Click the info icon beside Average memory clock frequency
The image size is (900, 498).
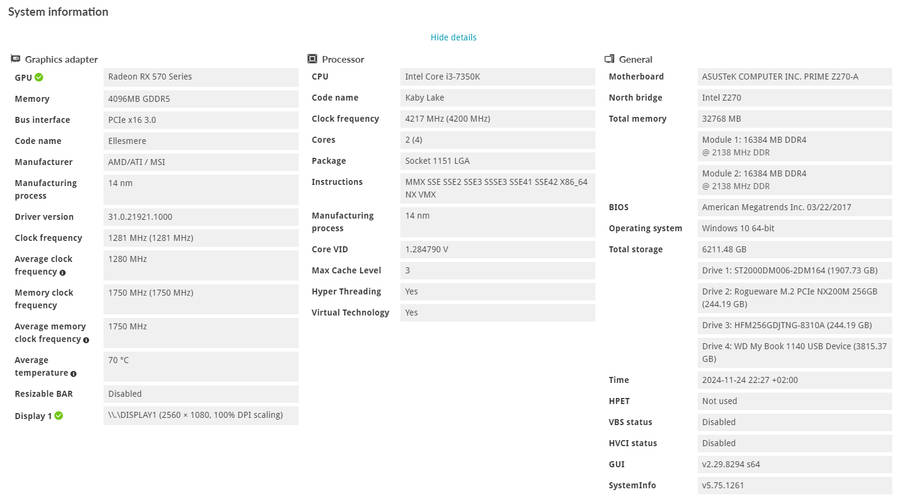click(x=86, y=340)
